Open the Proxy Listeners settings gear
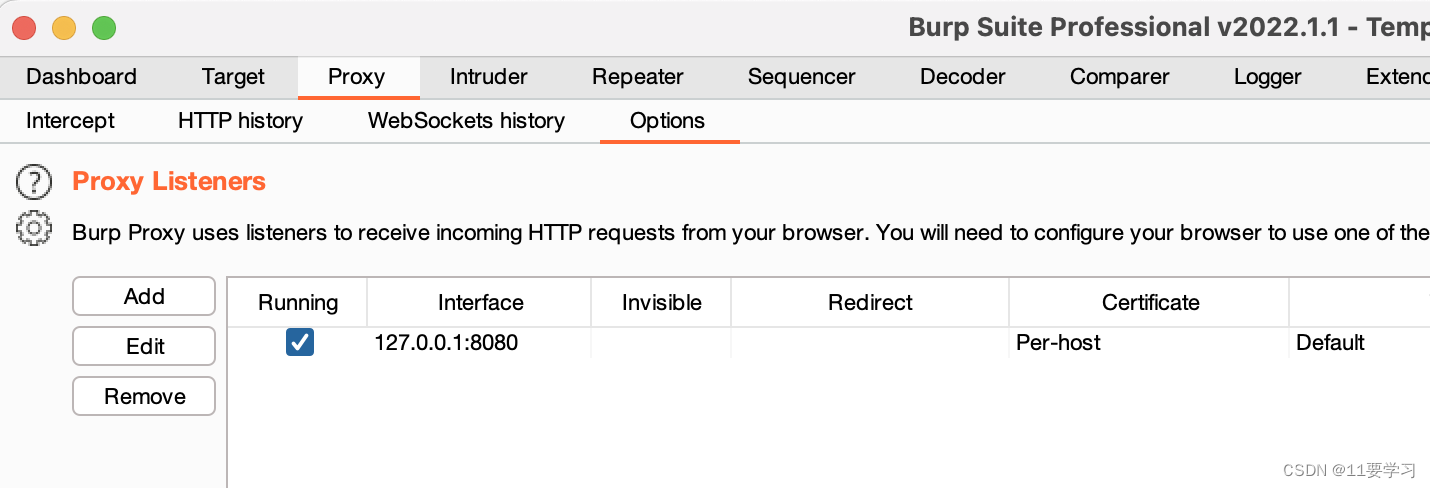The width and height of the screenshot is (1430, 488). point(34,230)
